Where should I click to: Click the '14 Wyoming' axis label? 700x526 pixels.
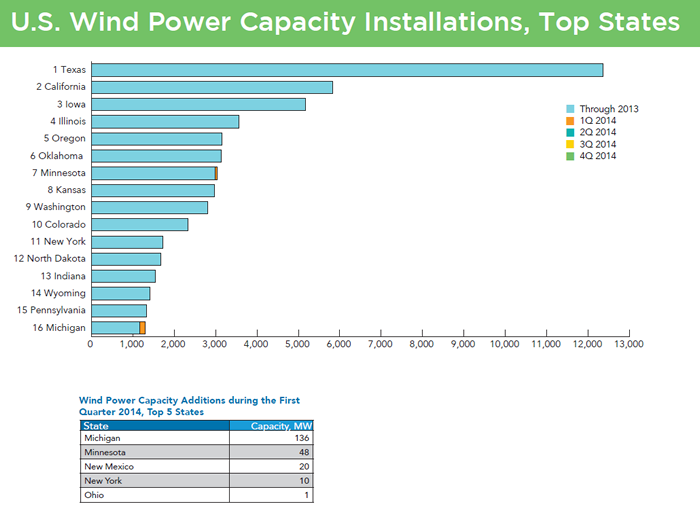pos(58,293)
